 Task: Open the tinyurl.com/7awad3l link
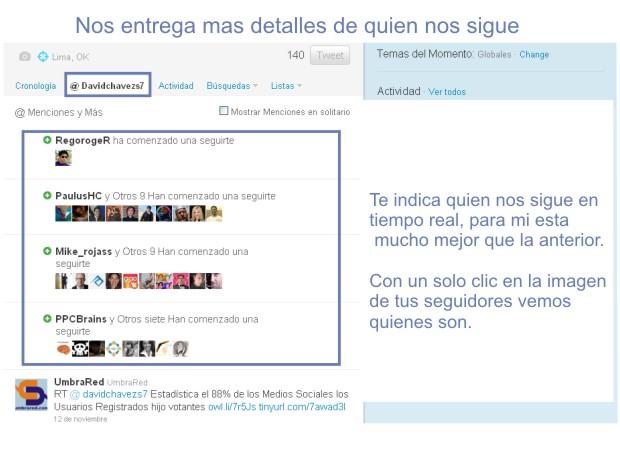tap(302, 407)
